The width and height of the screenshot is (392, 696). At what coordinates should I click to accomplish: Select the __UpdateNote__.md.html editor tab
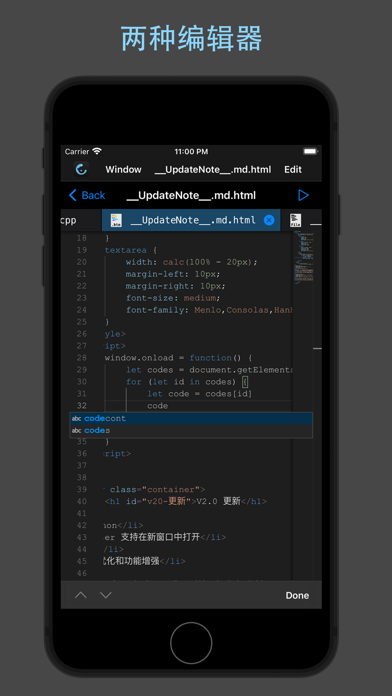[x=191, y=220]
